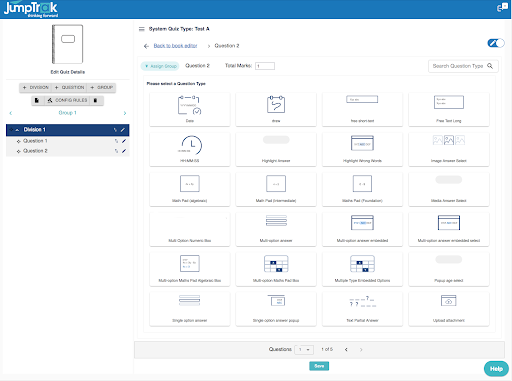
Task: Open the Help button
Action: tap(496, 369)
